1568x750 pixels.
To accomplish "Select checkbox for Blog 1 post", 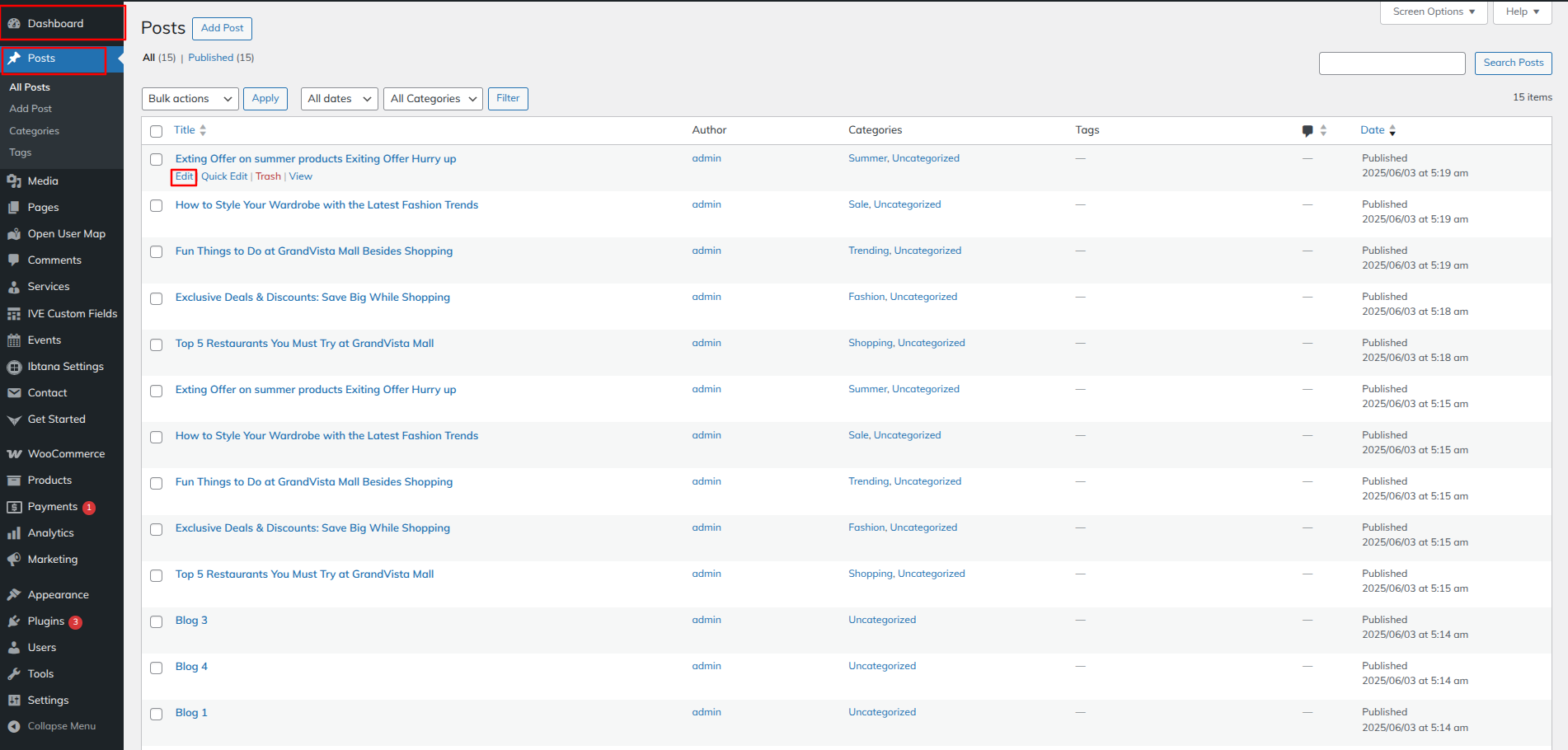I will pyautogui.click(x=157, y=714).
